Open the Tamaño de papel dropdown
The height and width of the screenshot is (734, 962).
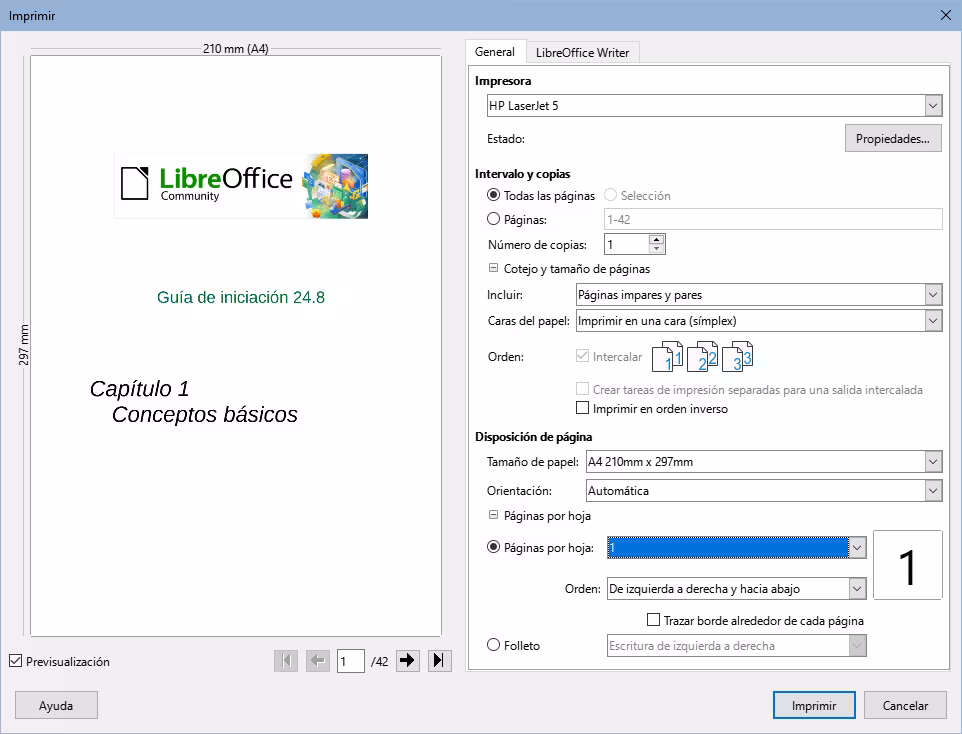coord(933,462)
